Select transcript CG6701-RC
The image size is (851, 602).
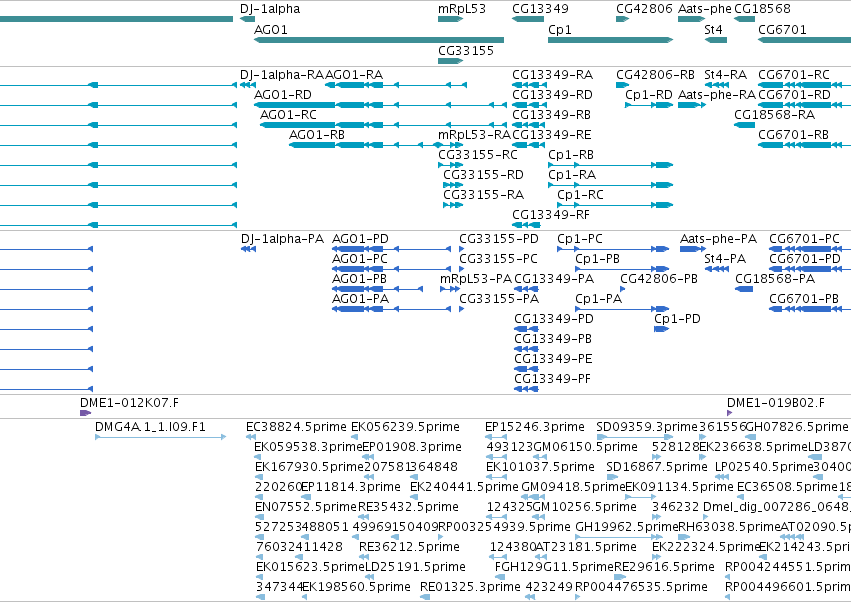coord(794,75)
